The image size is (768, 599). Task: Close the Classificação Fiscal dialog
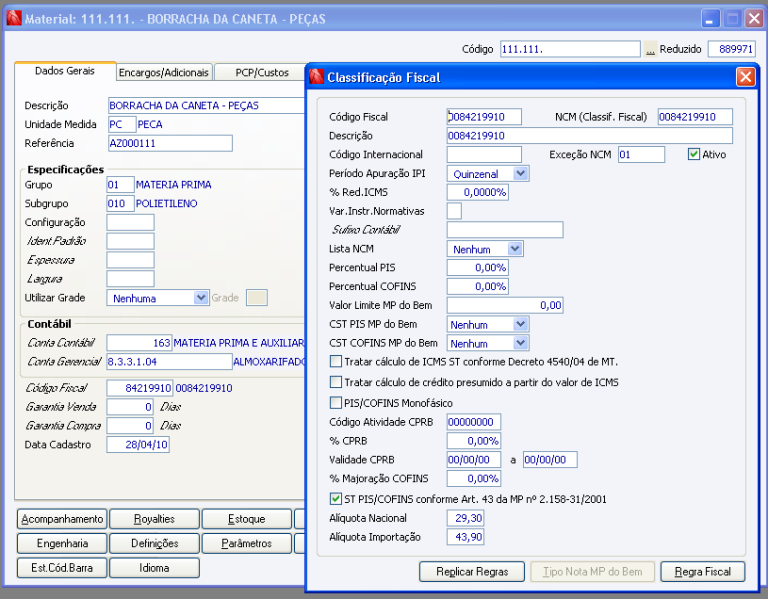745,77
